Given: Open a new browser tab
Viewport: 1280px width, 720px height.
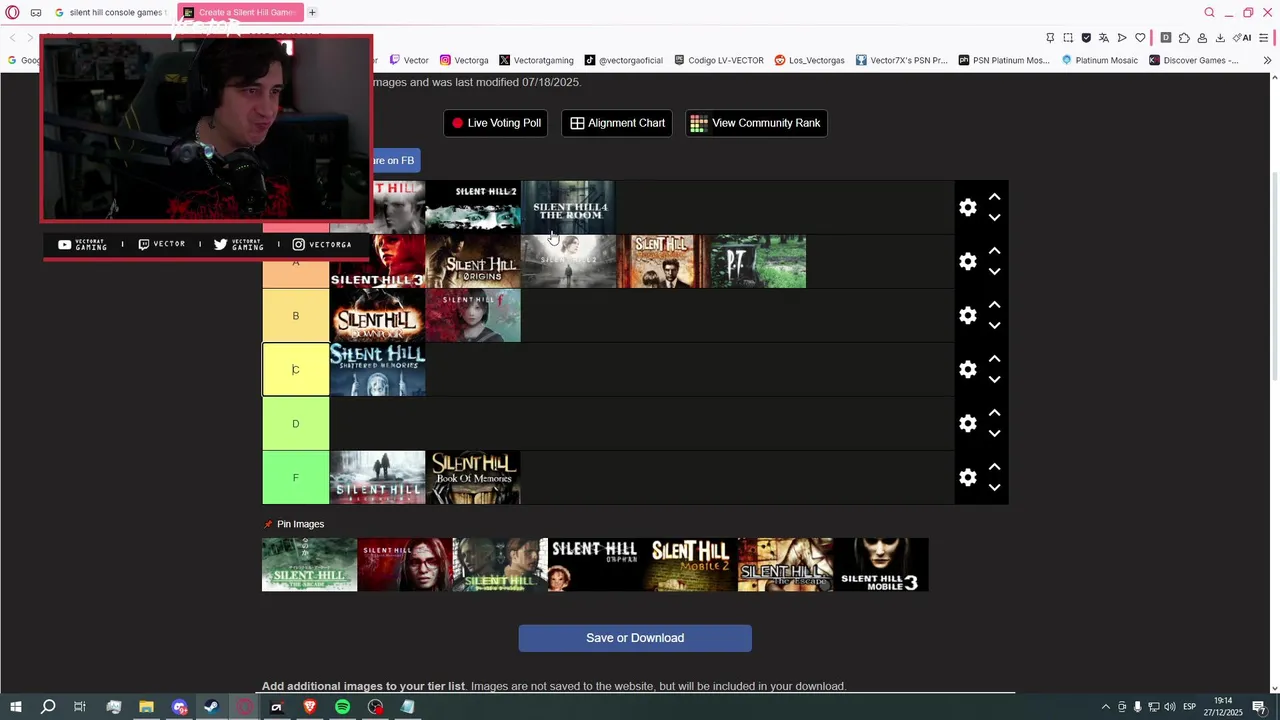Looking at the screenshot, I should (312, 13).
